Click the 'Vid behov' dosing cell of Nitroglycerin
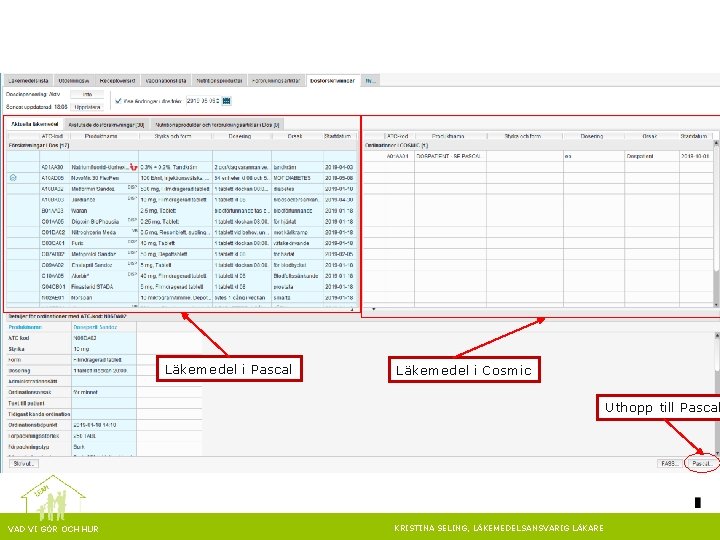This screenshot has height=540, width=720. click(241, 232)
